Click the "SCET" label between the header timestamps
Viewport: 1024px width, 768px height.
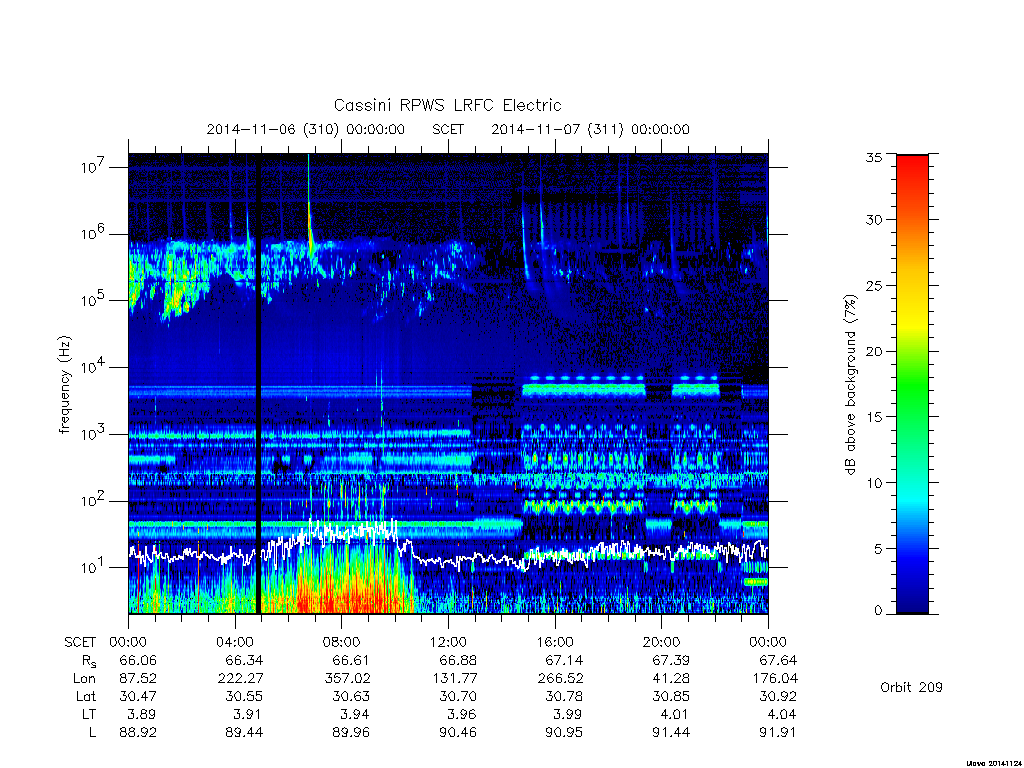coord(448,129)
